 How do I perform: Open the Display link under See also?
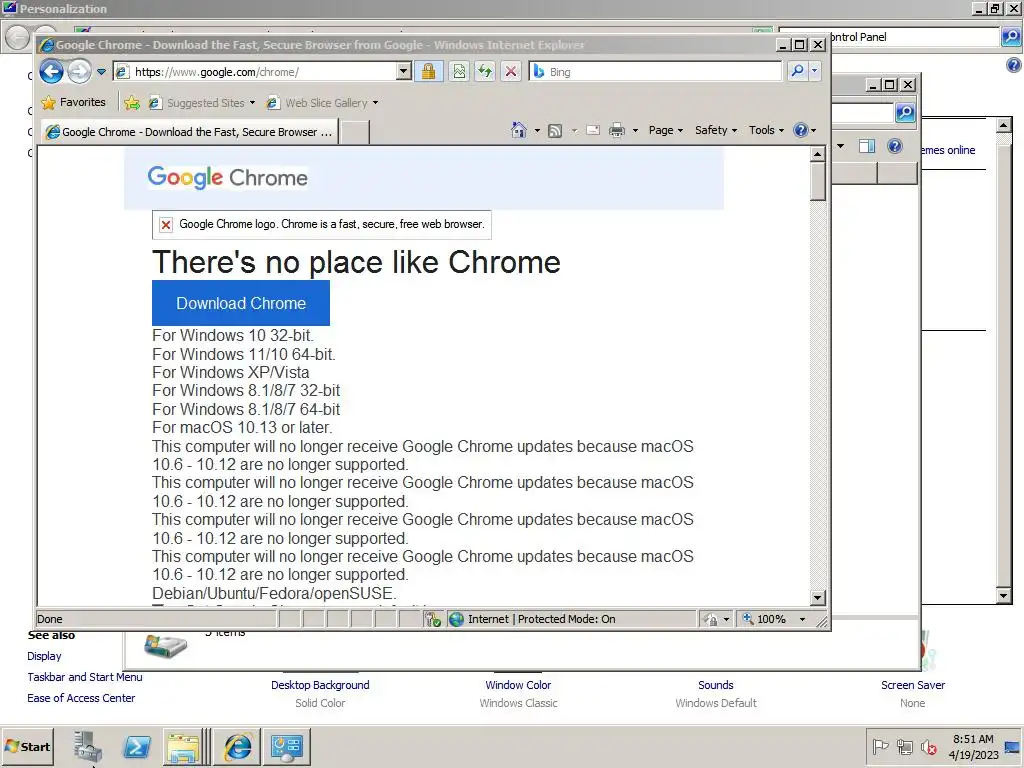pyautogui.click(x=44, y=656)
